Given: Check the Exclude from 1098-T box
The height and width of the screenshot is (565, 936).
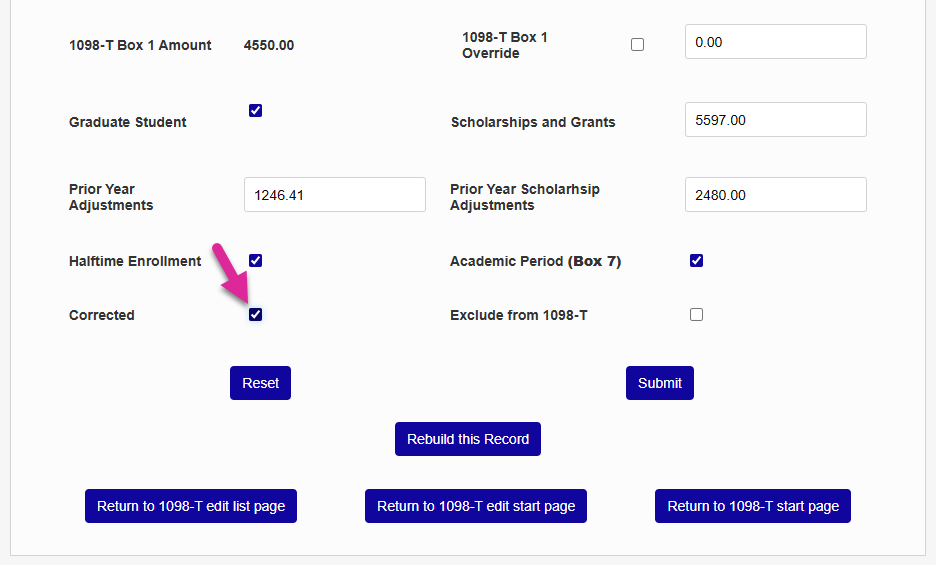Looking at the screenshot, I should [x=697, y=315].
